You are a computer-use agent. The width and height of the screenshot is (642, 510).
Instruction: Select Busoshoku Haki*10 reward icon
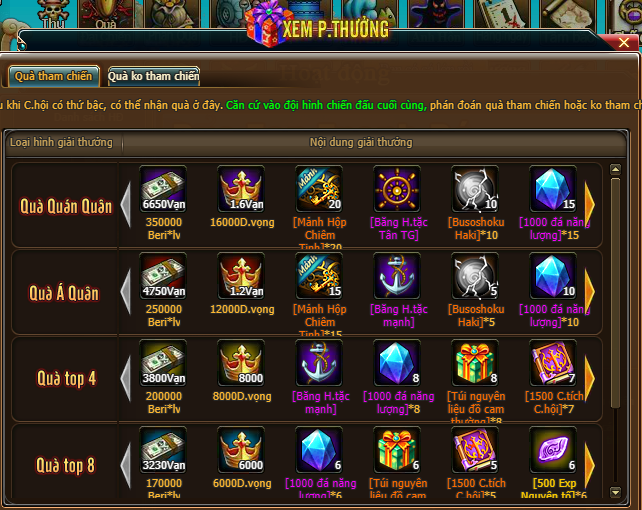click(x=475, y=189)
